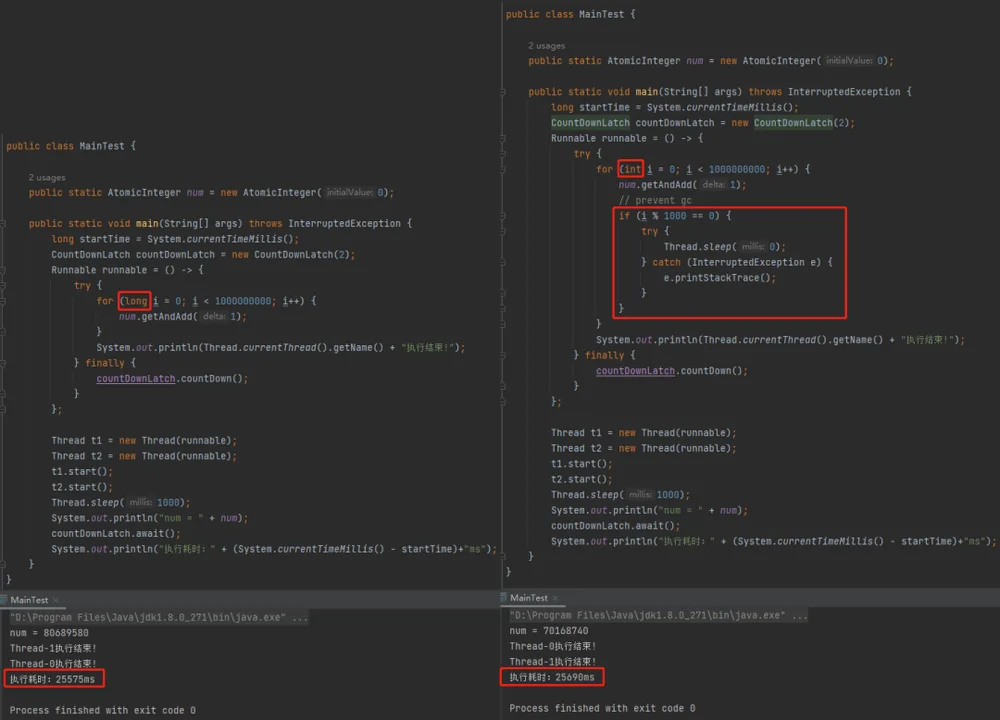The height and width of the screenshot is (720, 1000).
Task: Click public class MainTest in right editor
Action: click(x=565, y=14)
